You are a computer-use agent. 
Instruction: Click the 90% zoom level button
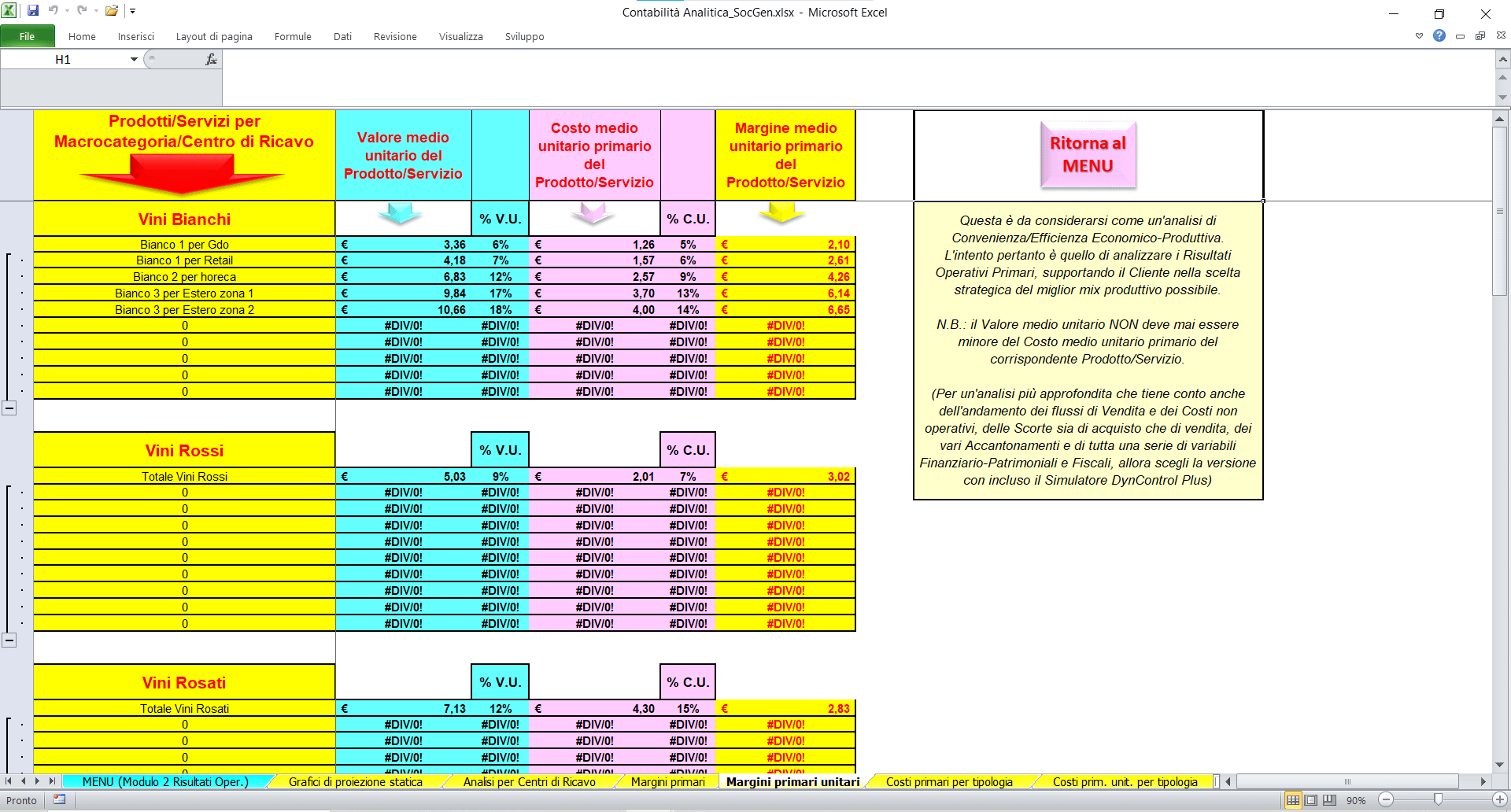coord(1356,800)
